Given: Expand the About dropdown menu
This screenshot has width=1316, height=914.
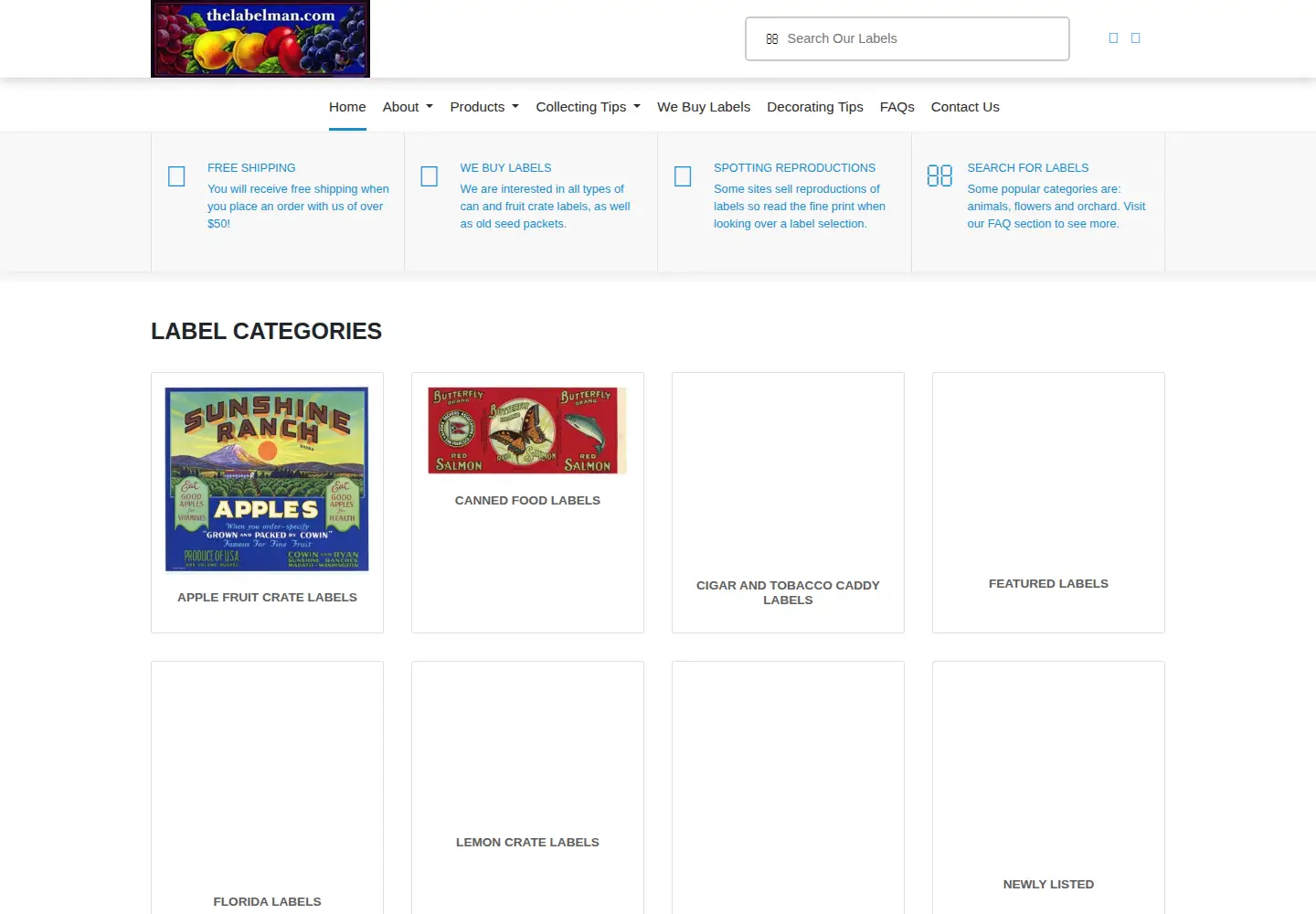Looking at the screenshot, I should (408, 107).
